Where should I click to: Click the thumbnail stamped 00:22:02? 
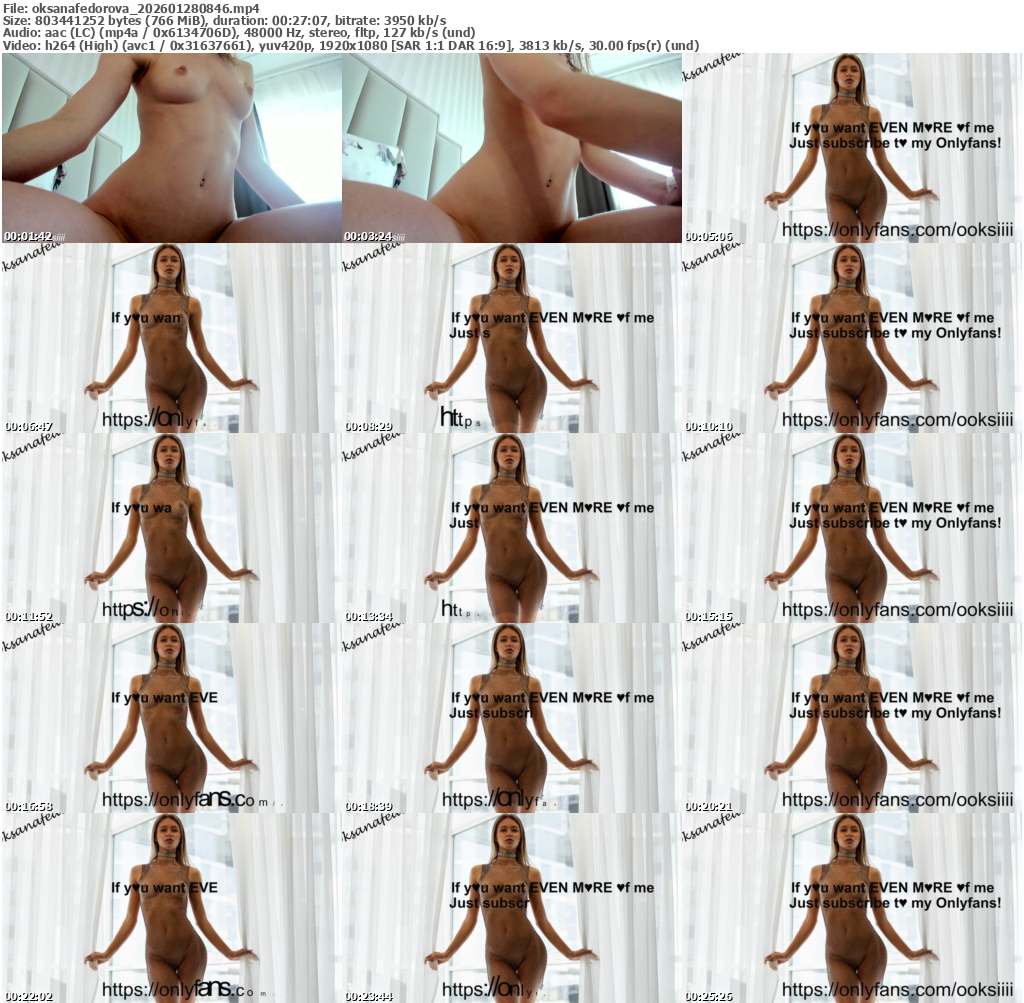coord(172,908)
